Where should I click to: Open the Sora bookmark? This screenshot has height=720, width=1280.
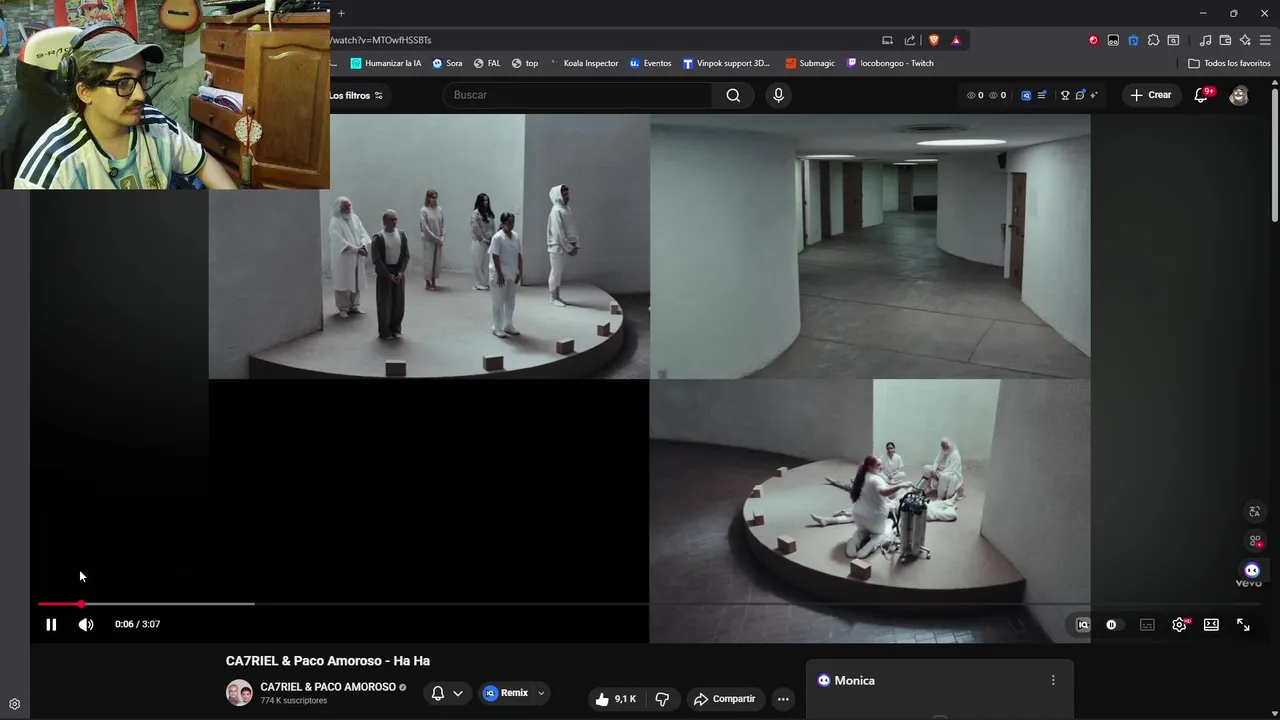tap(447, 63)
